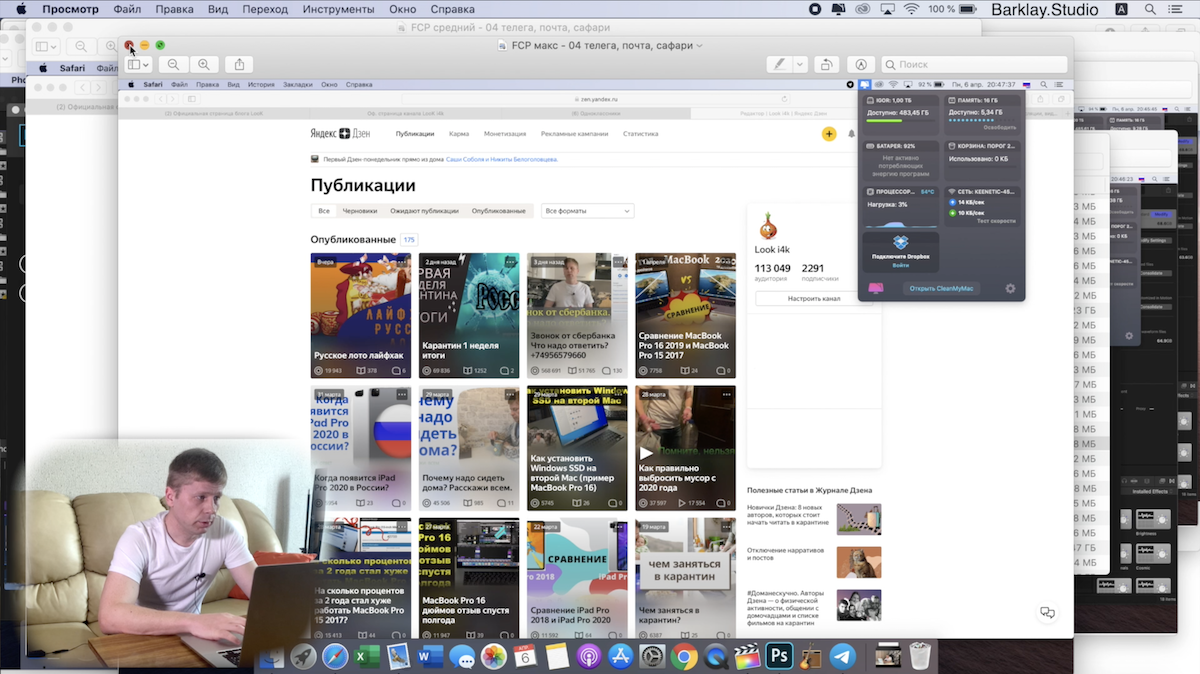
Task: Open title dropdown of FCP макс document
Action: (699, 46)
